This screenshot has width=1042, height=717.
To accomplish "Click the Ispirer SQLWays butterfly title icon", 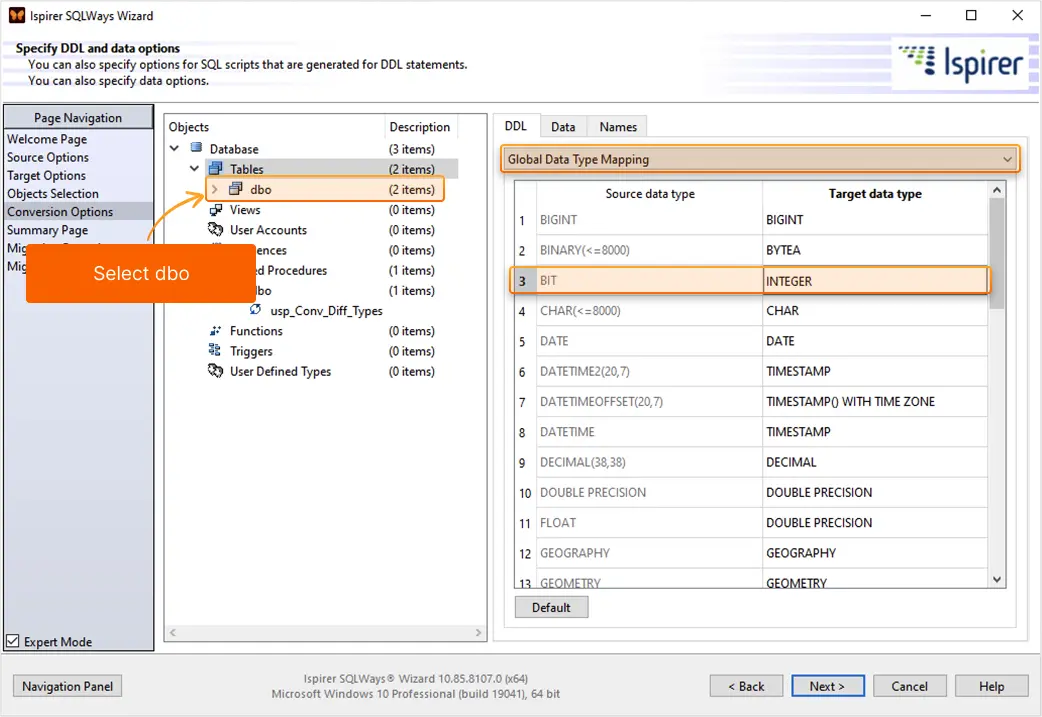I will tap(17, 15).
